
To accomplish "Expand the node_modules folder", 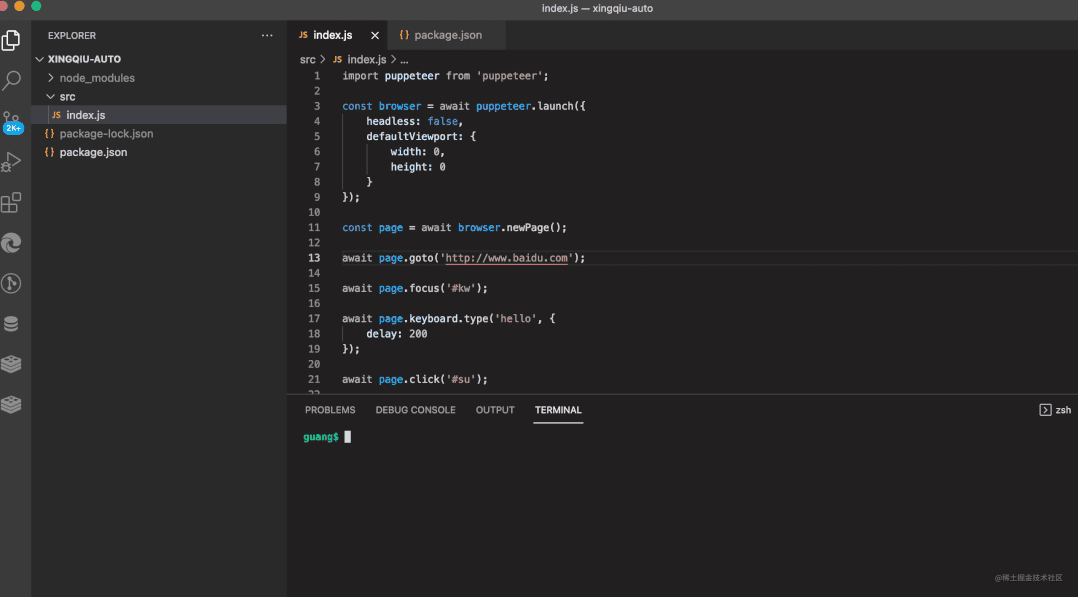I will tap(50, 78).
